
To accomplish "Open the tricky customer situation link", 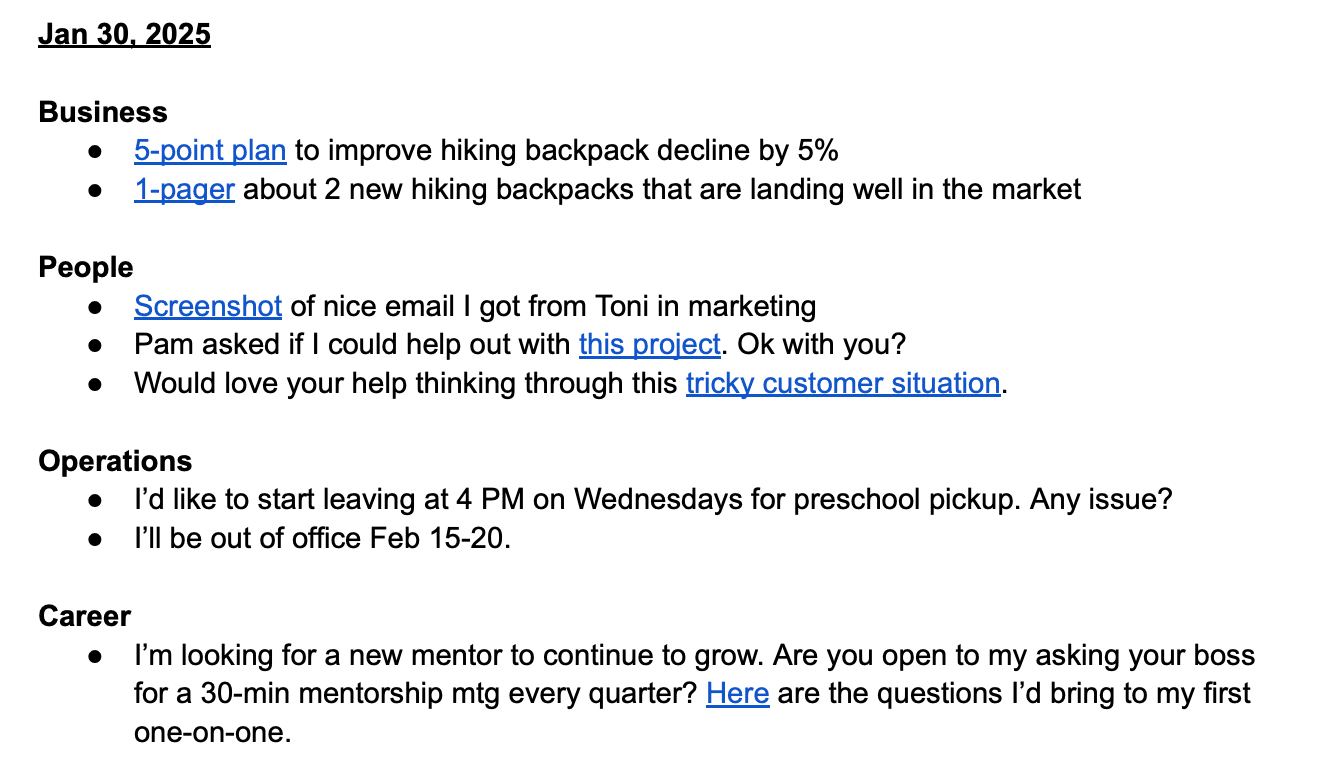I will click(843, 383).
